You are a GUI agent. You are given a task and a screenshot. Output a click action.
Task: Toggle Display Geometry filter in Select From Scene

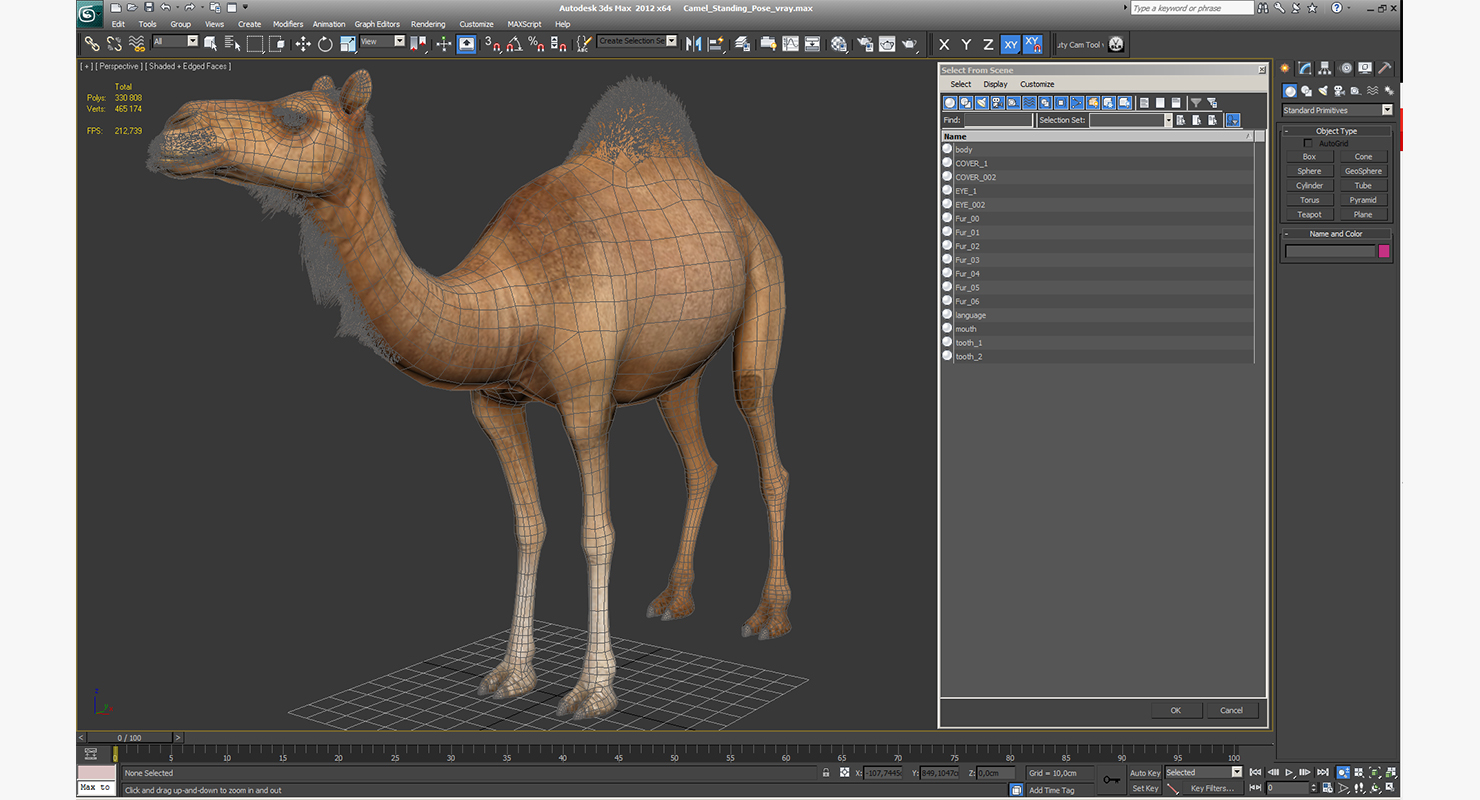(950, 103)
